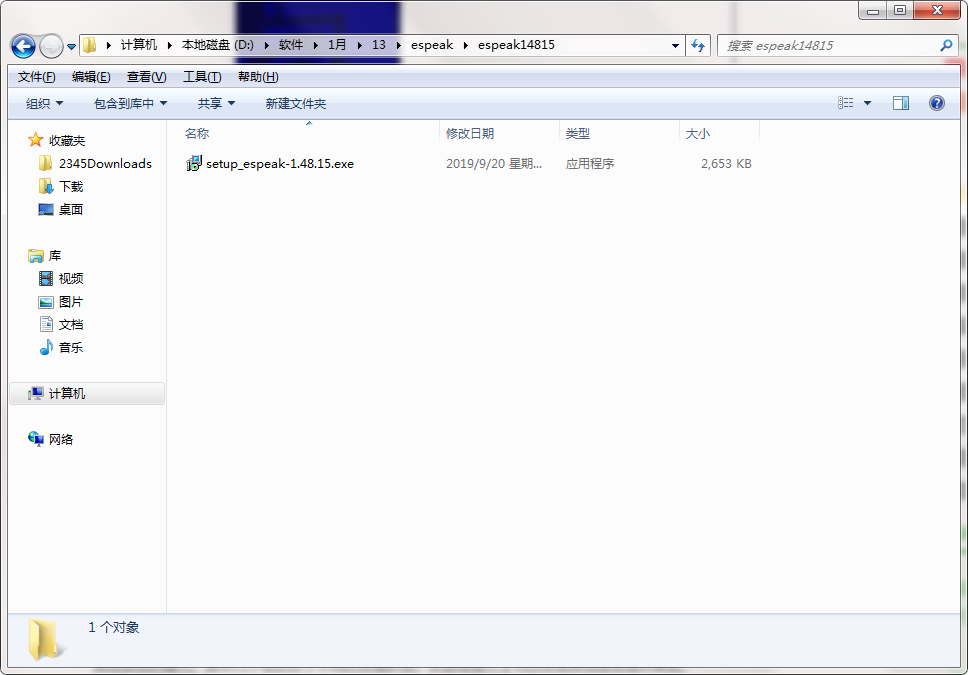Screen dimensions: 968x675
Task: Click the 计算机 computer icon
Action: (x=36, y=393)
